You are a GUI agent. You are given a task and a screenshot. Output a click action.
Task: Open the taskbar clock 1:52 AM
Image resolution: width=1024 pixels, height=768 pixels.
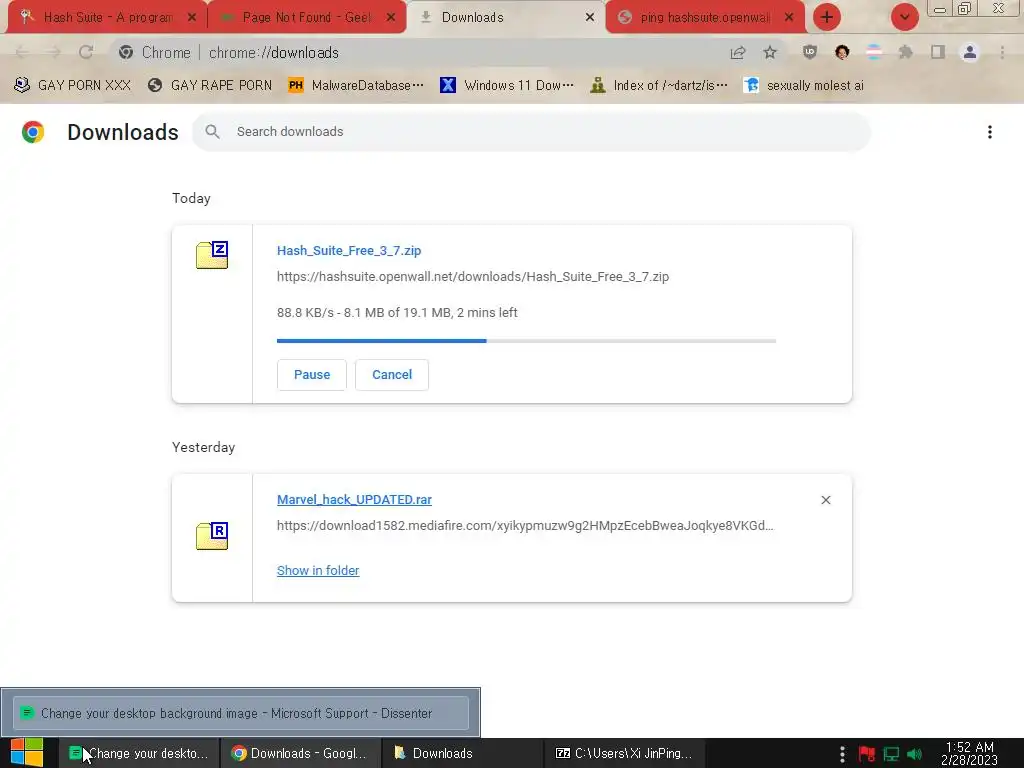pos(969,754)
